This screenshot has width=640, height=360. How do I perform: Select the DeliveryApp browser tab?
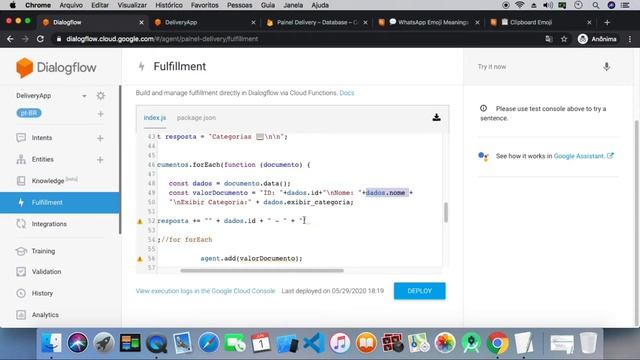204,22
